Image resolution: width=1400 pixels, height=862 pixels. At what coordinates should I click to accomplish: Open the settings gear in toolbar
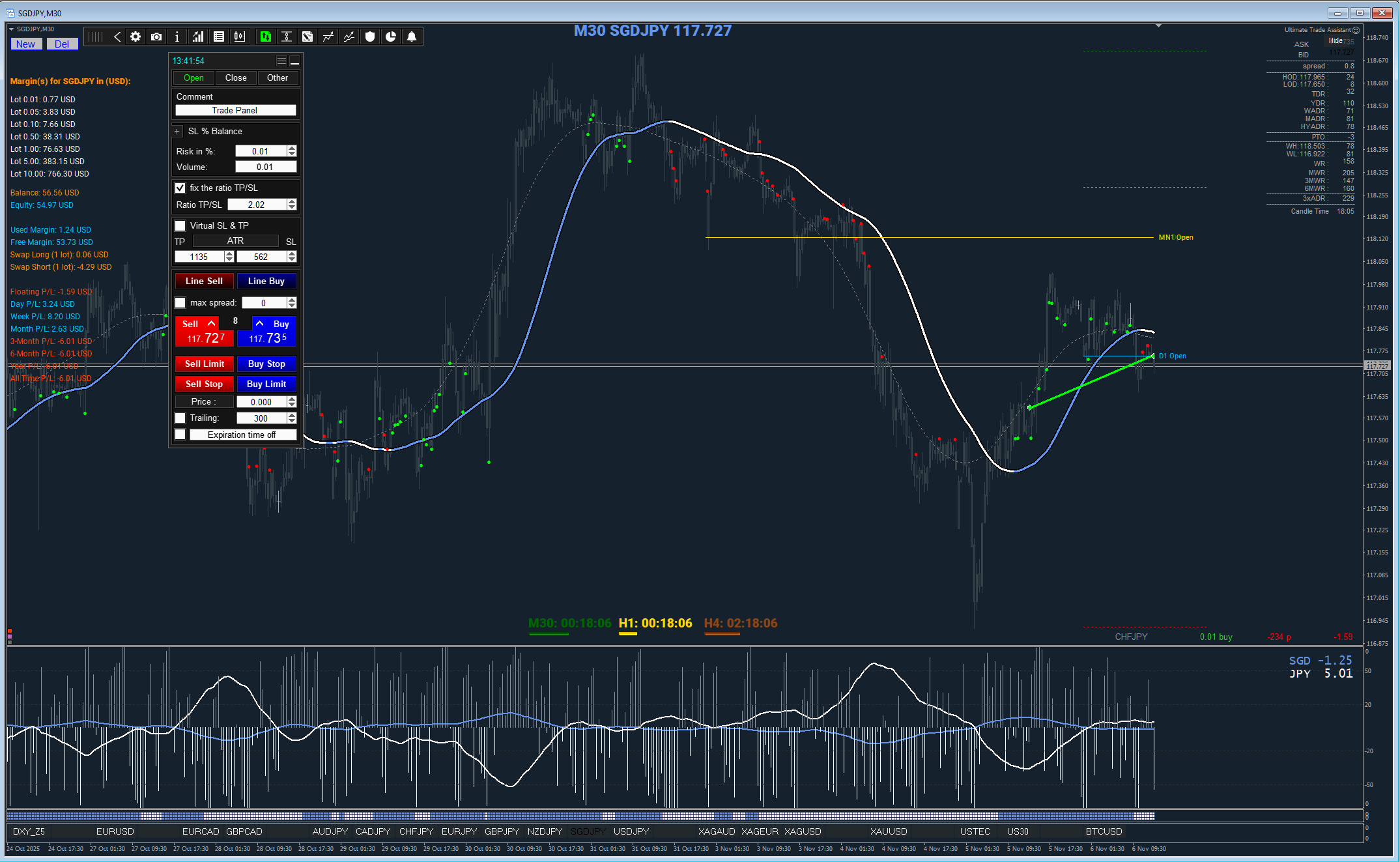click(x=136, y=37)
